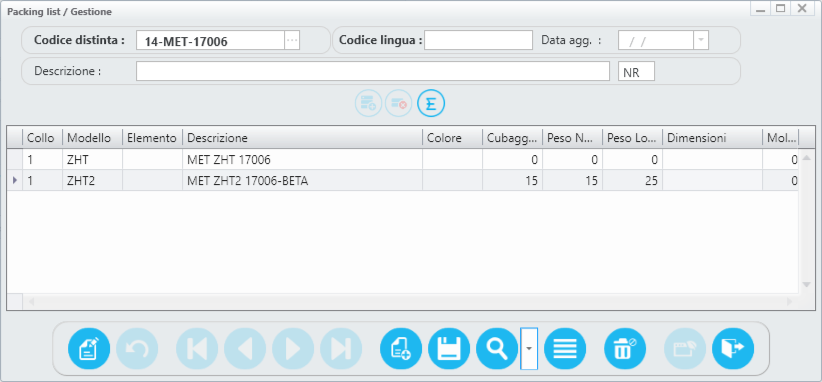Click the grid's vertical scrollbar up arrow

point(807,158)
